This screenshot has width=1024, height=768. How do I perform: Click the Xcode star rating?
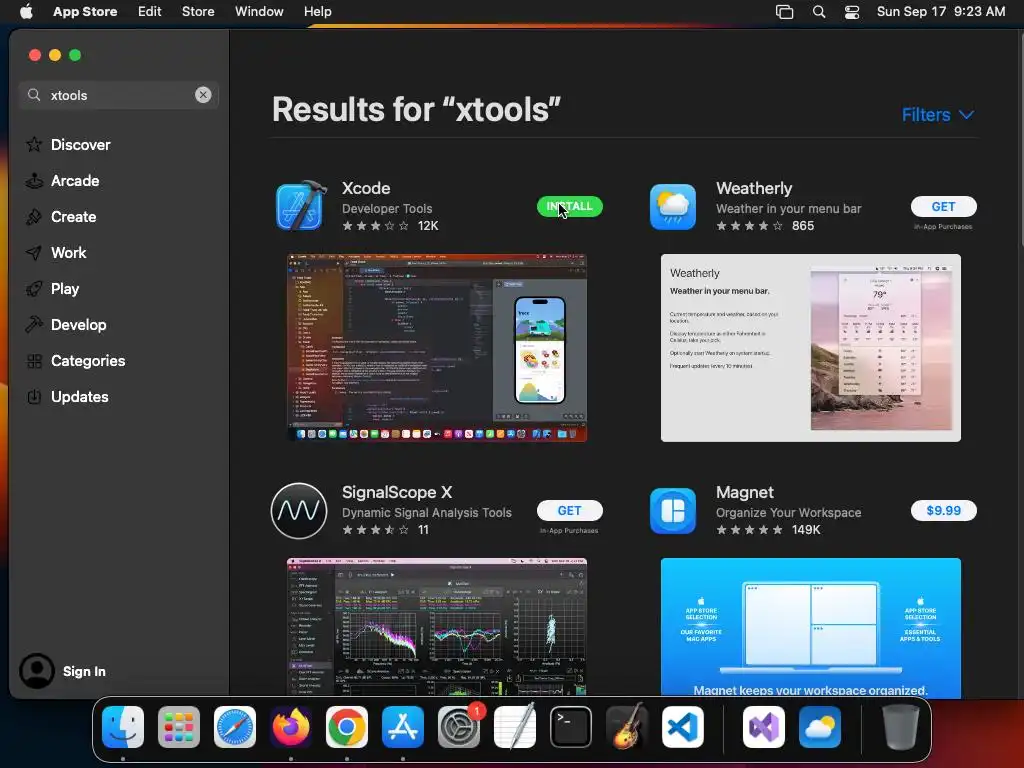376,226
